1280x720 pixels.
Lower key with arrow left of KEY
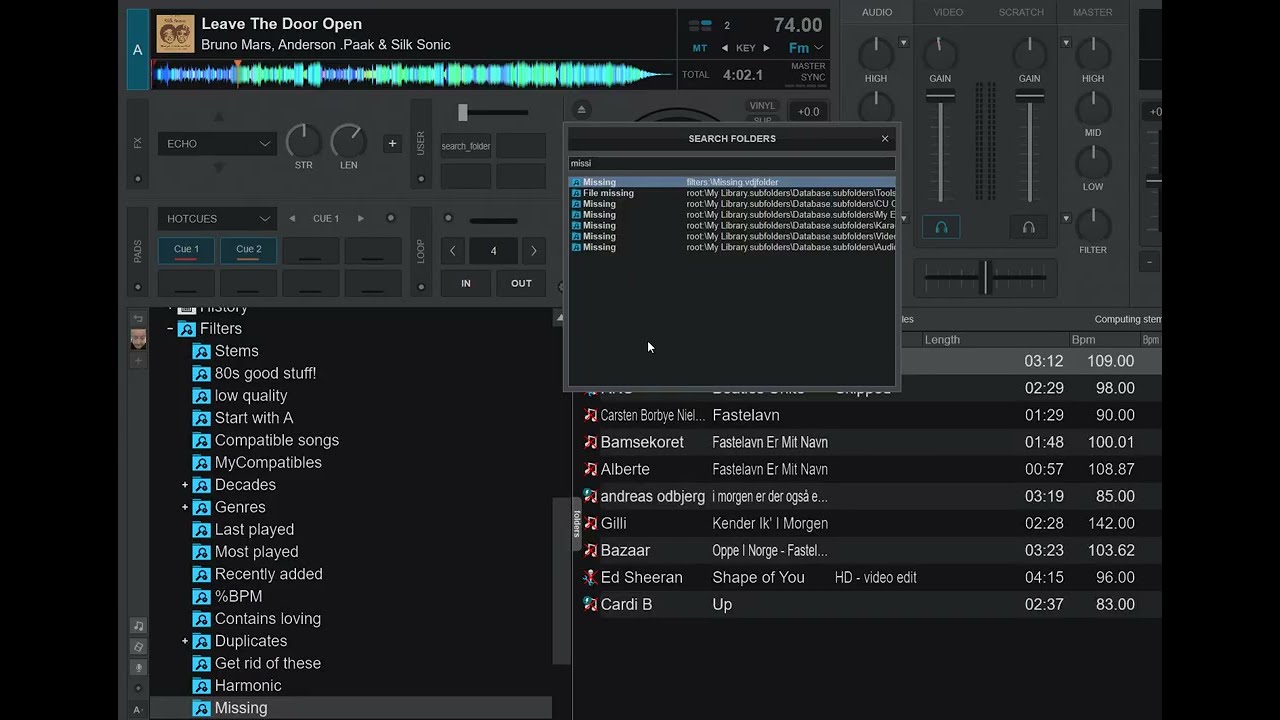point(725,48)
